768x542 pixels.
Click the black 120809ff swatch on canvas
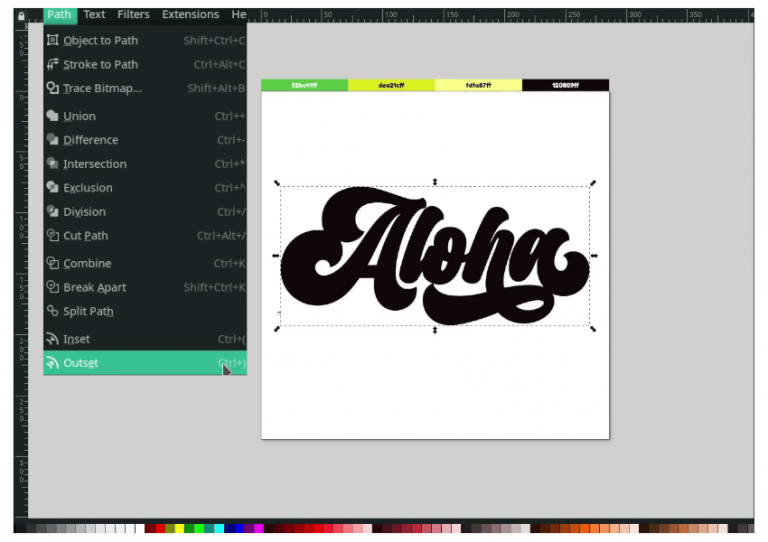(x=566, y=85)
